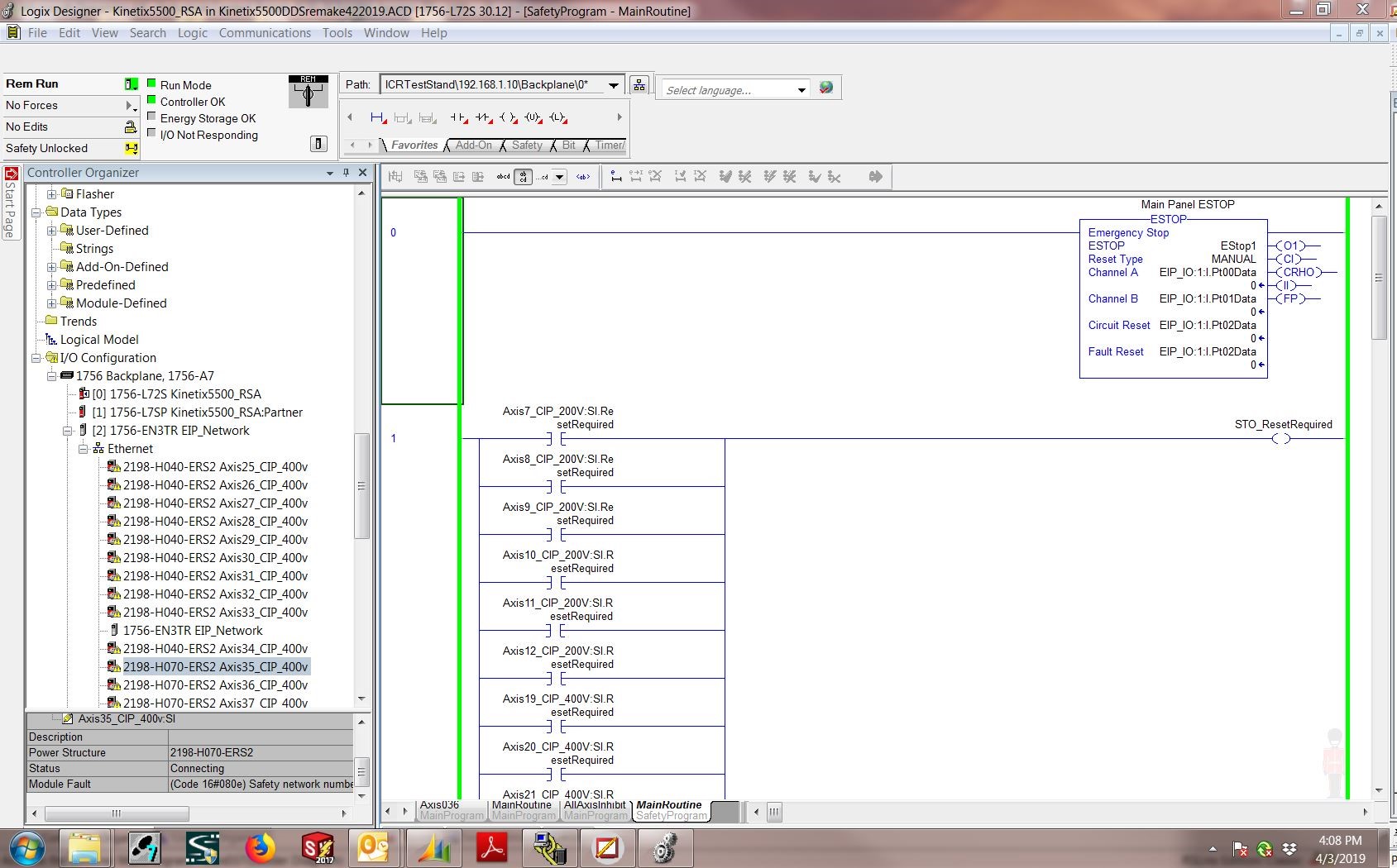Click the Controller Organizer horizontal scrollbar thumb
The height and width of the screenshot is (868, 1397).
pos(116,813)
